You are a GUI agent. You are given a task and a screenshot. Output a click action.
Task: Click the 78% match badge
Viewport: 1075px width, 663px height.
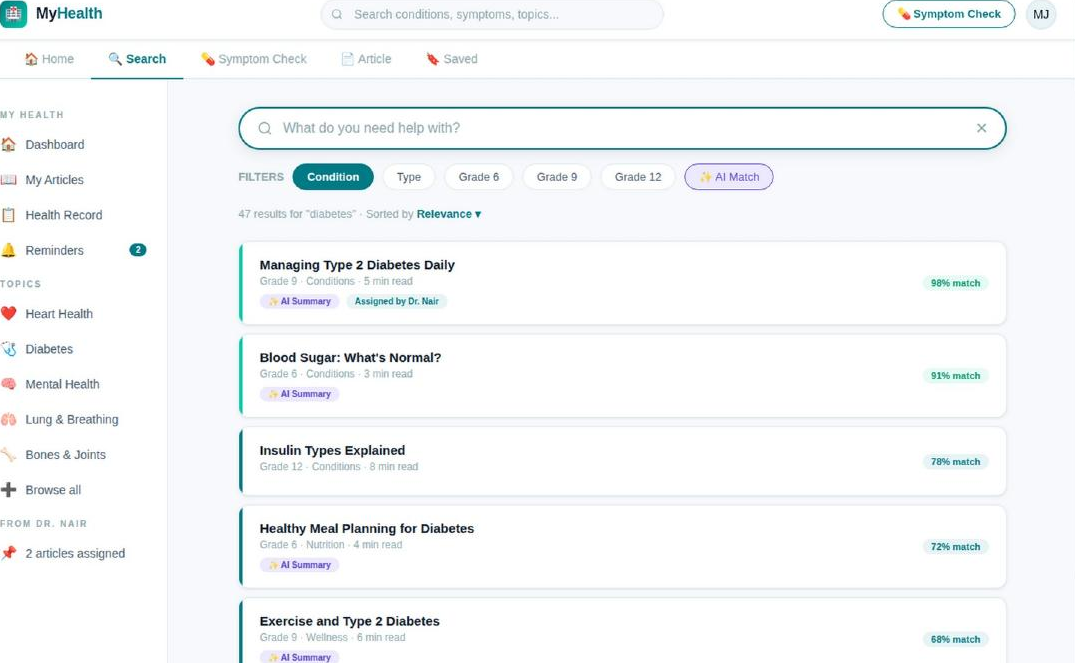[x=955, y=461]
